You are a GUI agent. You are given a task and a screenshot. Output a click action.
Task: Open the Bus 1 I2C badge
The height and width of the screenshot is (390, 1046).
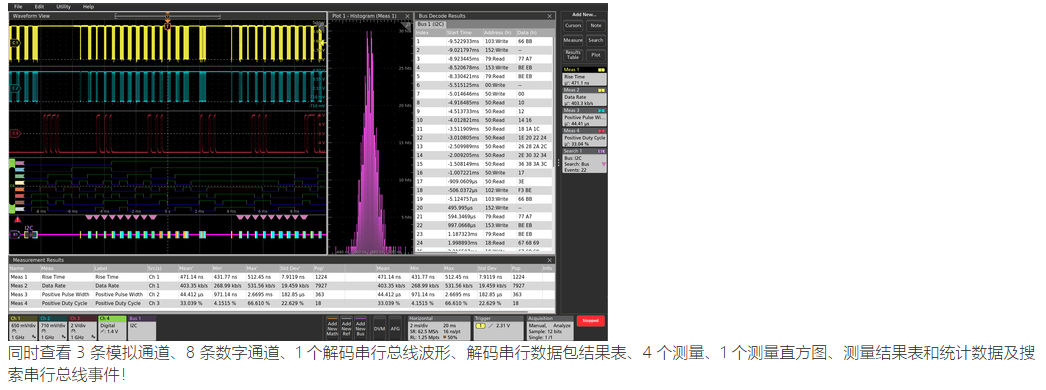pos(141,327)
